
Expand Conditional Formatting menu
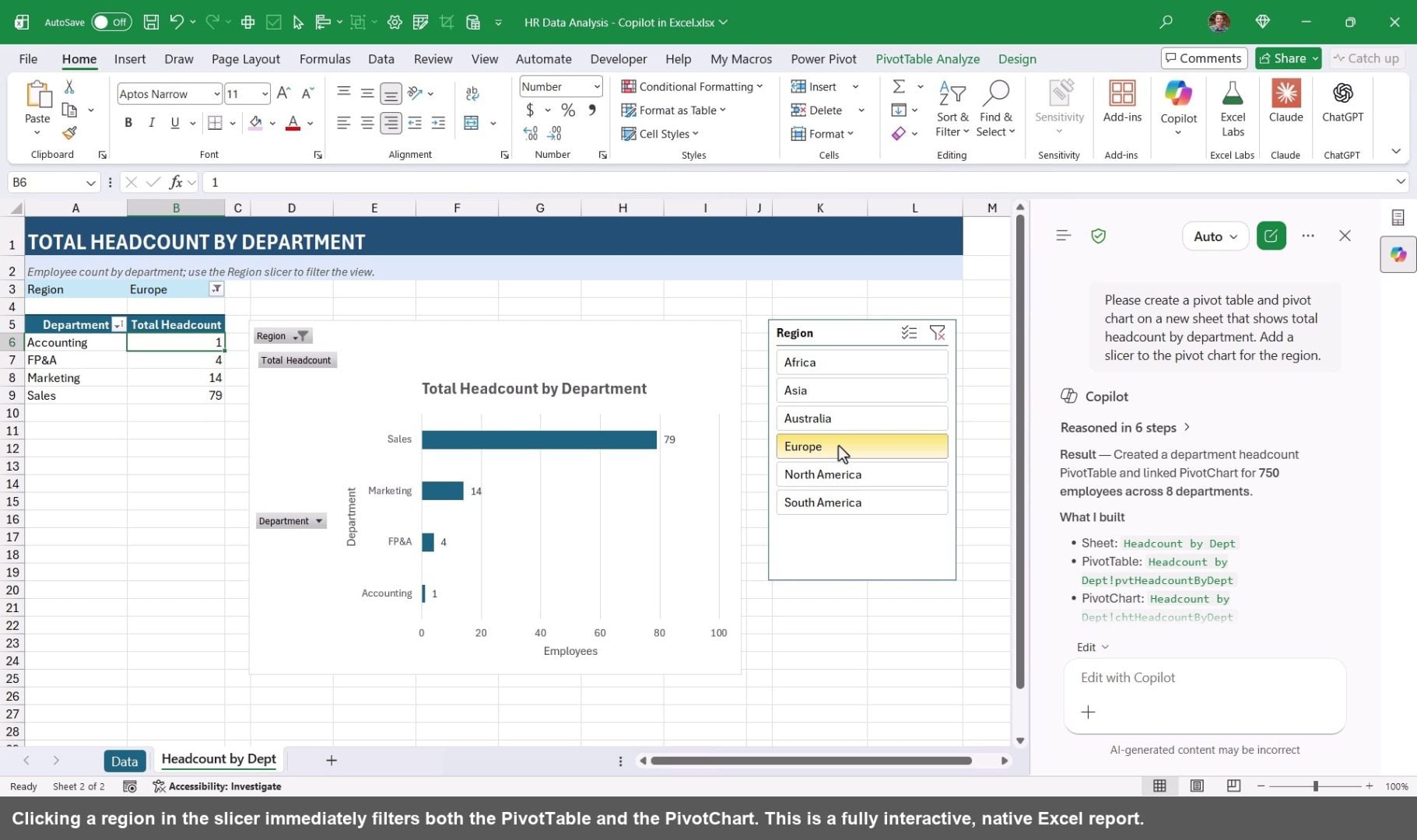692,86
